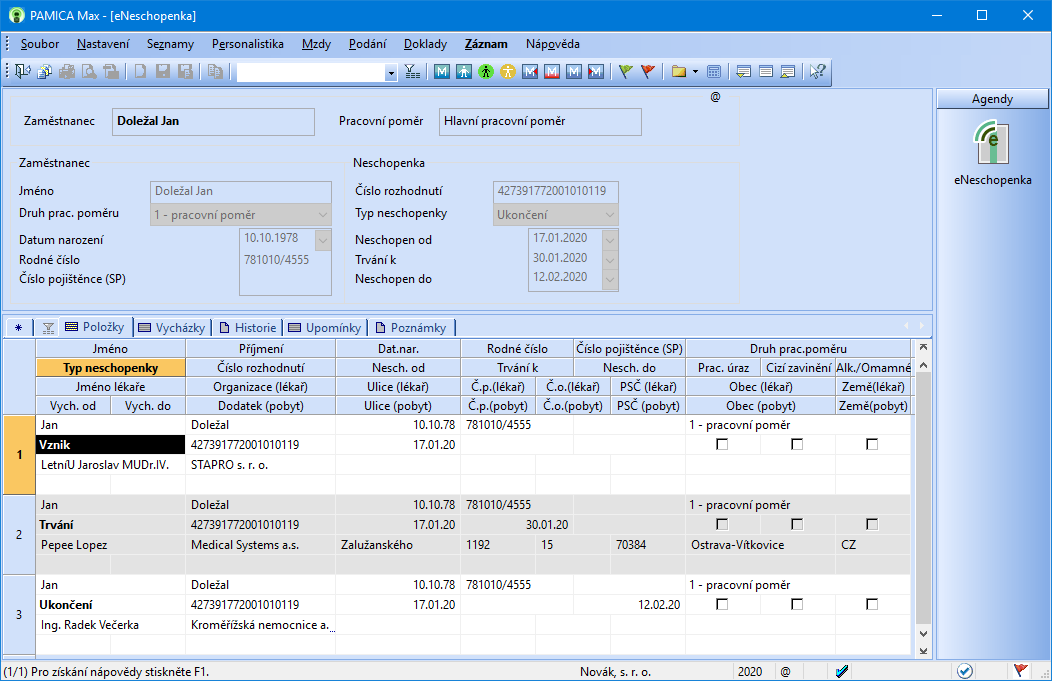Expand the folder icon dropdown arrow

pyautogui.click(x=695, y=71)
